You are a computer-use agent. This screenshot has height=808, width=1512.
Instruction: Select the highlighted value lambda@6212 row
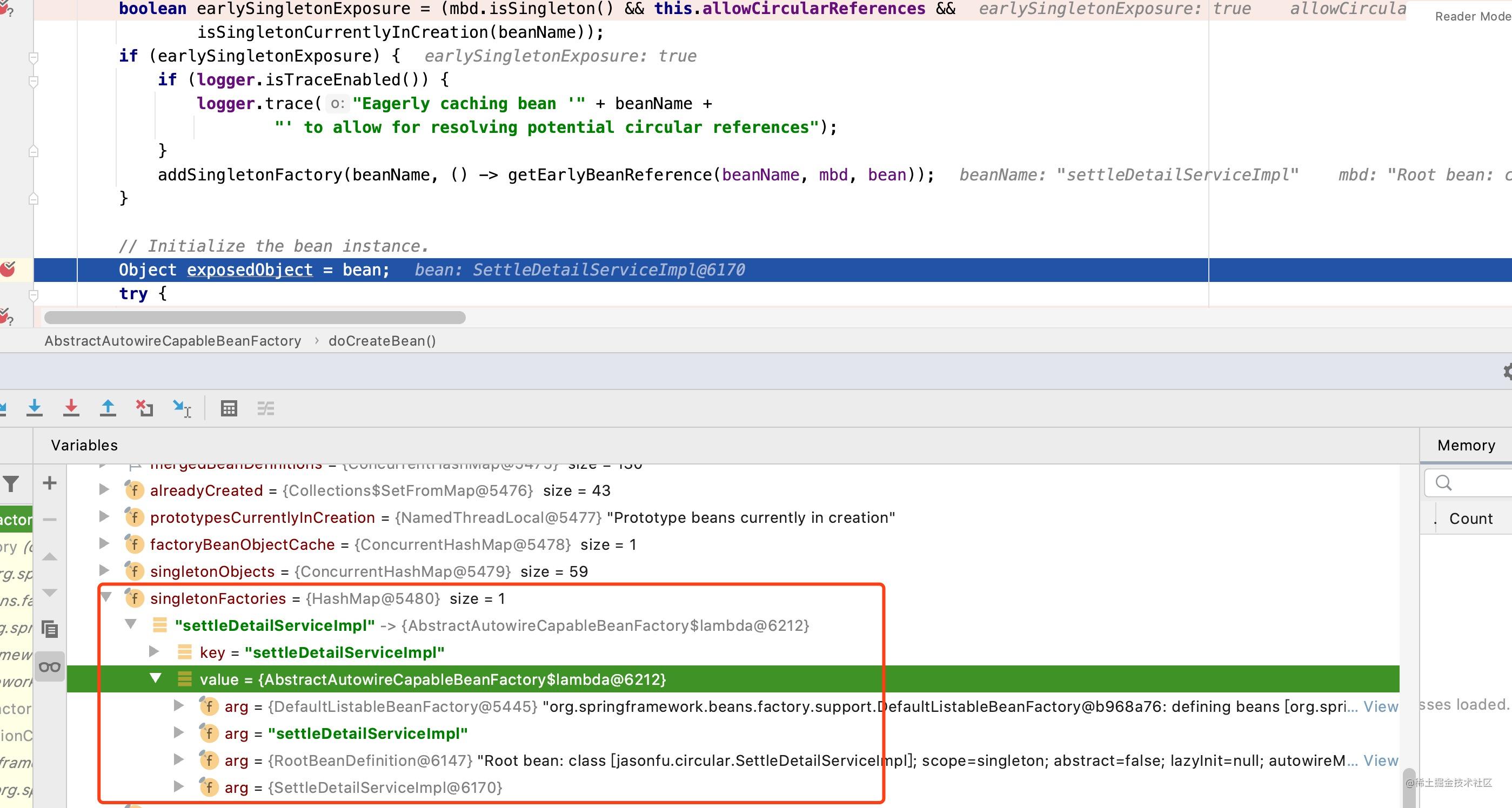pyautogui.click(x=733, y=679)
